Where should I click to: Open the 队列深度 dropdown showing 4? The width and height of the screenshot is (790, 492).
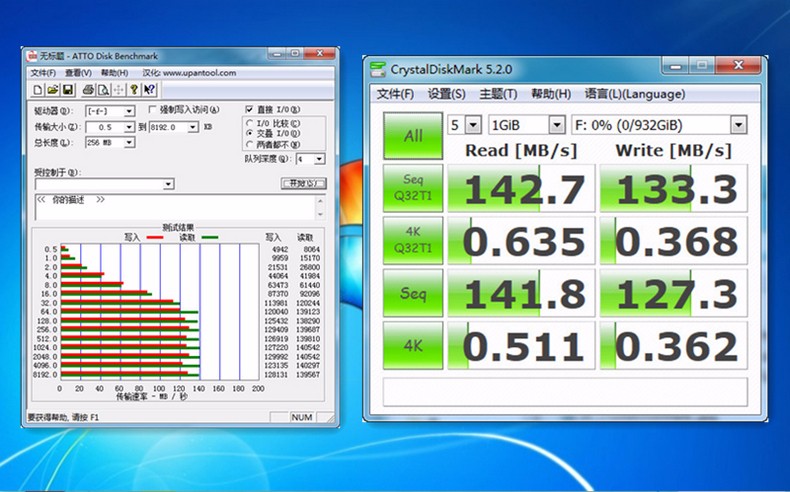[319, 159]
